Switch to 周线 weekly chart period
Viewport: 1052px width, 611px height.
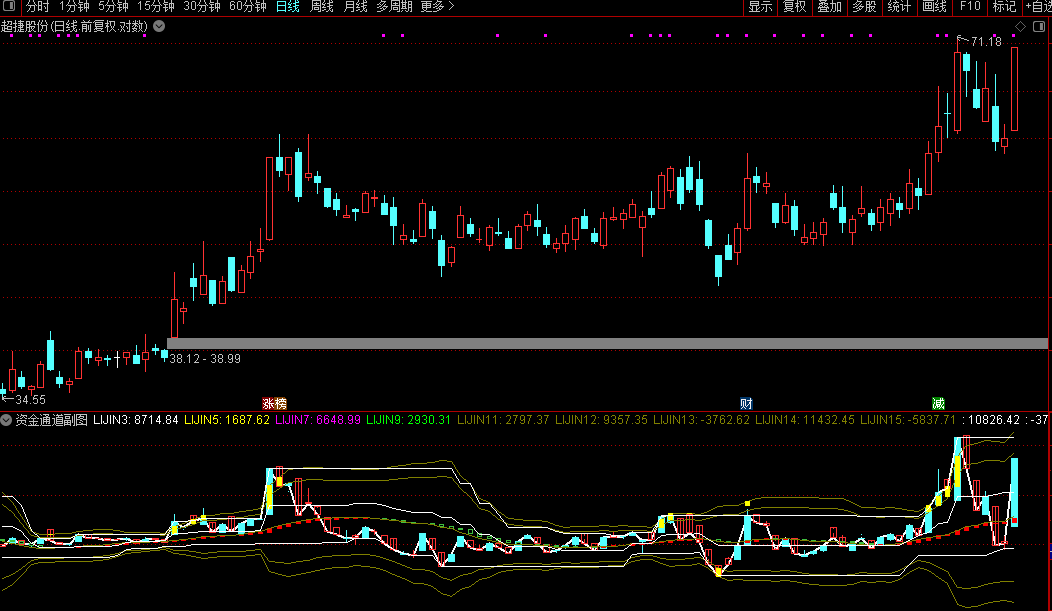pyautogui.click(x=321, y=7)
